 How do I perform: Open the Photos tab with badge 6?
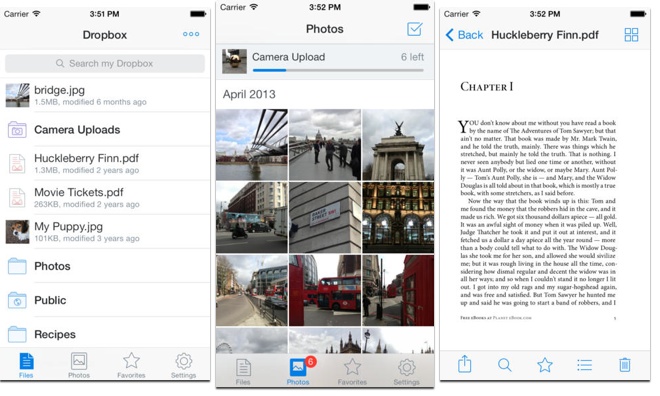click(298, 371)
